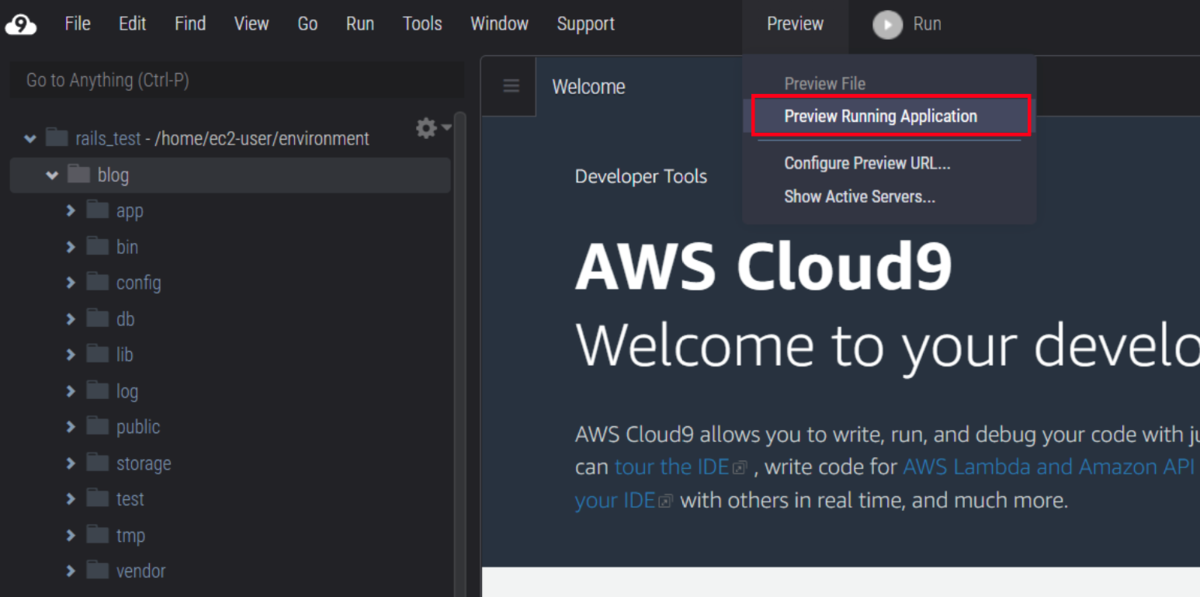Click the public folder icon
The height and width of the screenshot is (597, 1200).
pos(97,426)
